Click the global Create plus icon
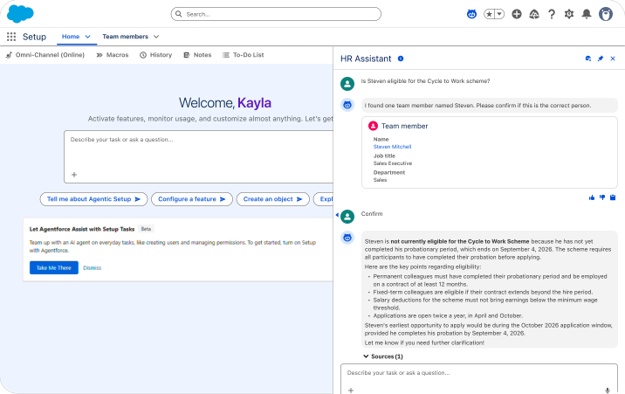625x394 pixels. 517,14
